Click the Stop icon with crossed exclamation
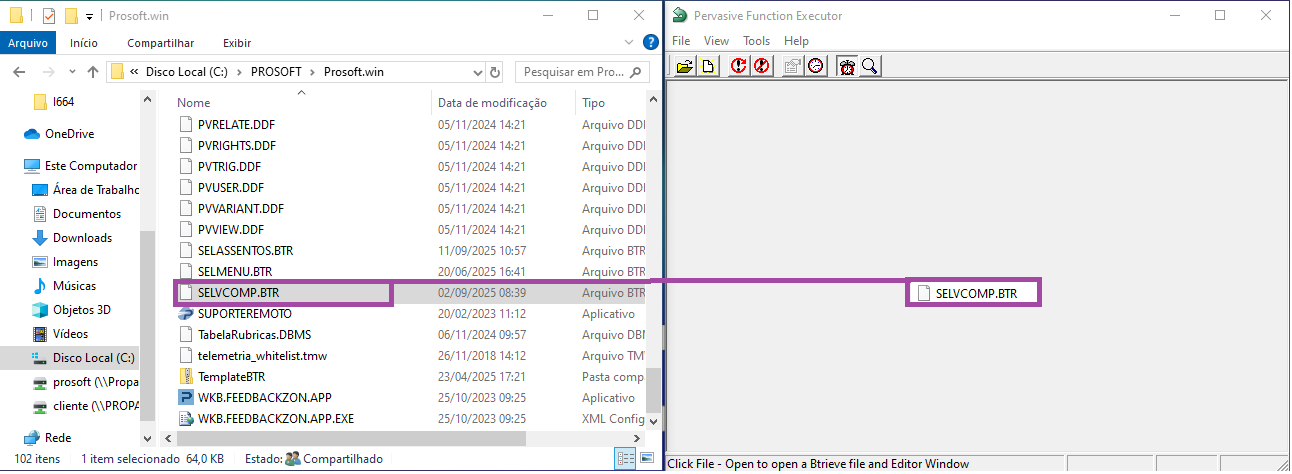 (761, 66)
